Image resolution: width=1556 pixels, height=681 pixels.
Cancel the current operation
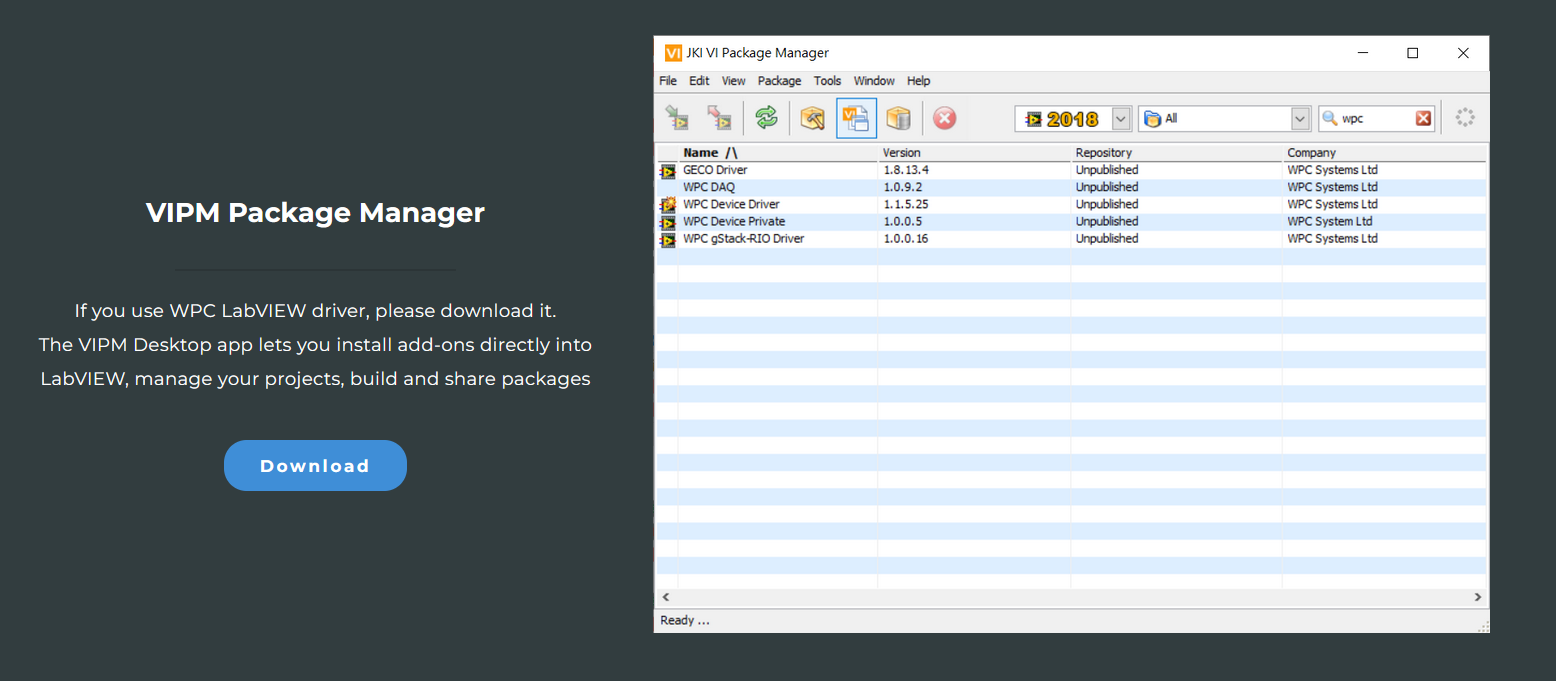coord(943,117)
